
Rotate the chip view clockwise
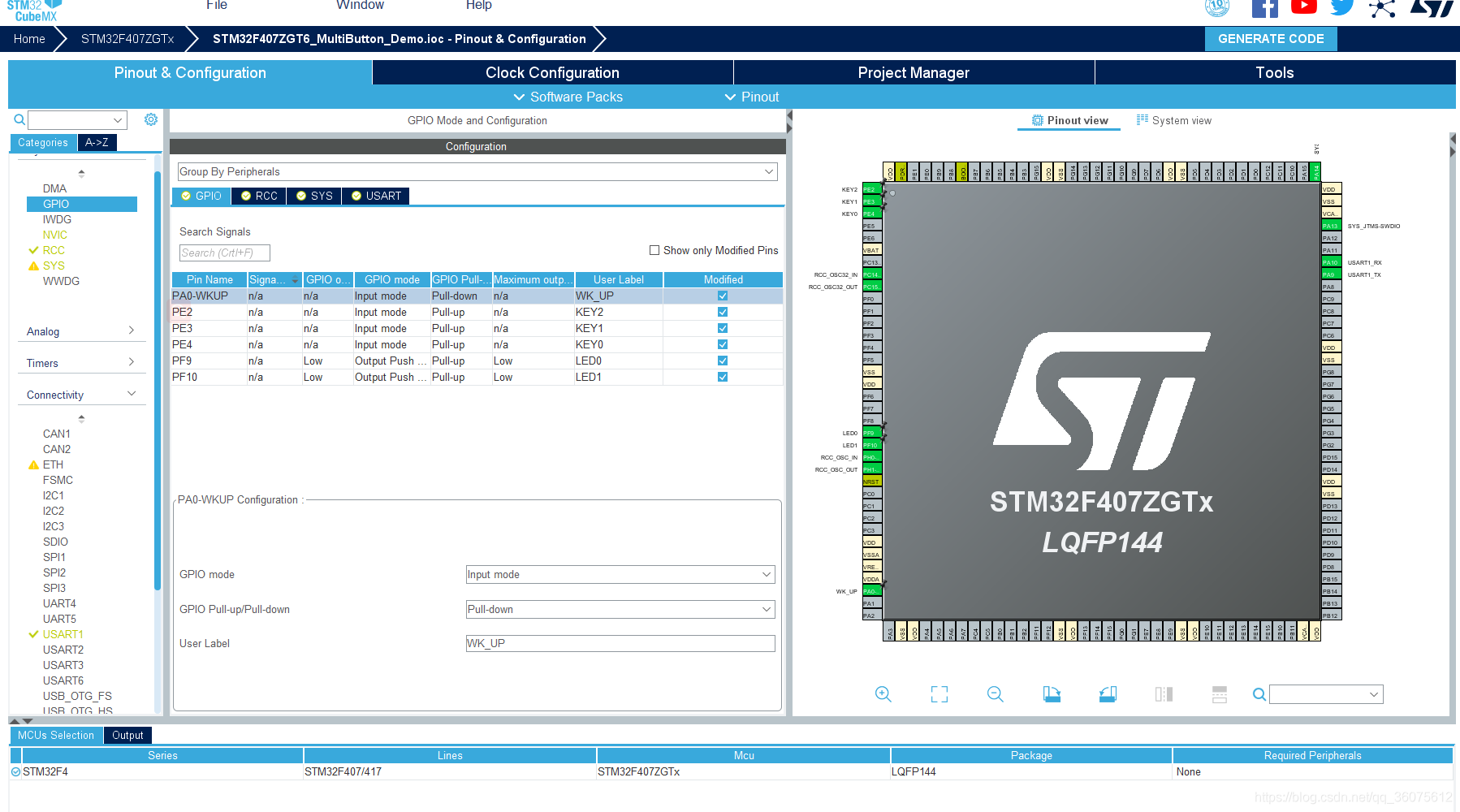1052,694
